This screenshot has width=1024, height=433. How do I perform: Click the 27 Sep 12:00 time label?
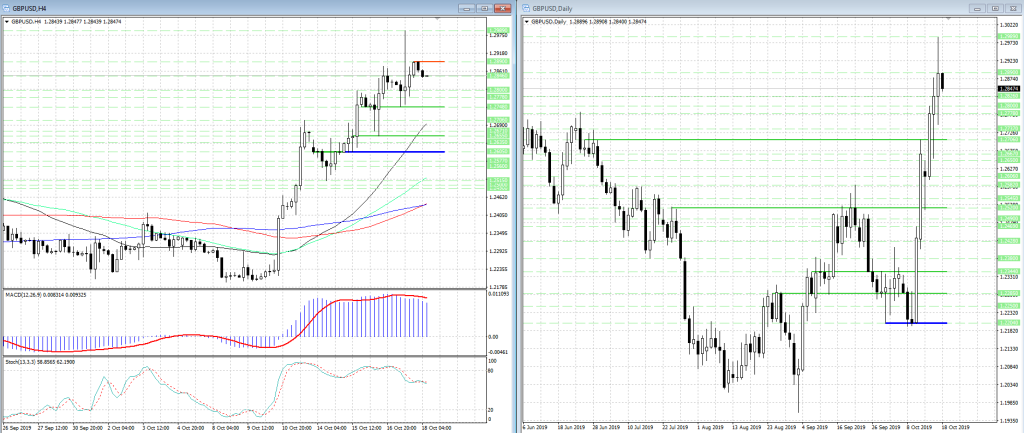(54, 428)
